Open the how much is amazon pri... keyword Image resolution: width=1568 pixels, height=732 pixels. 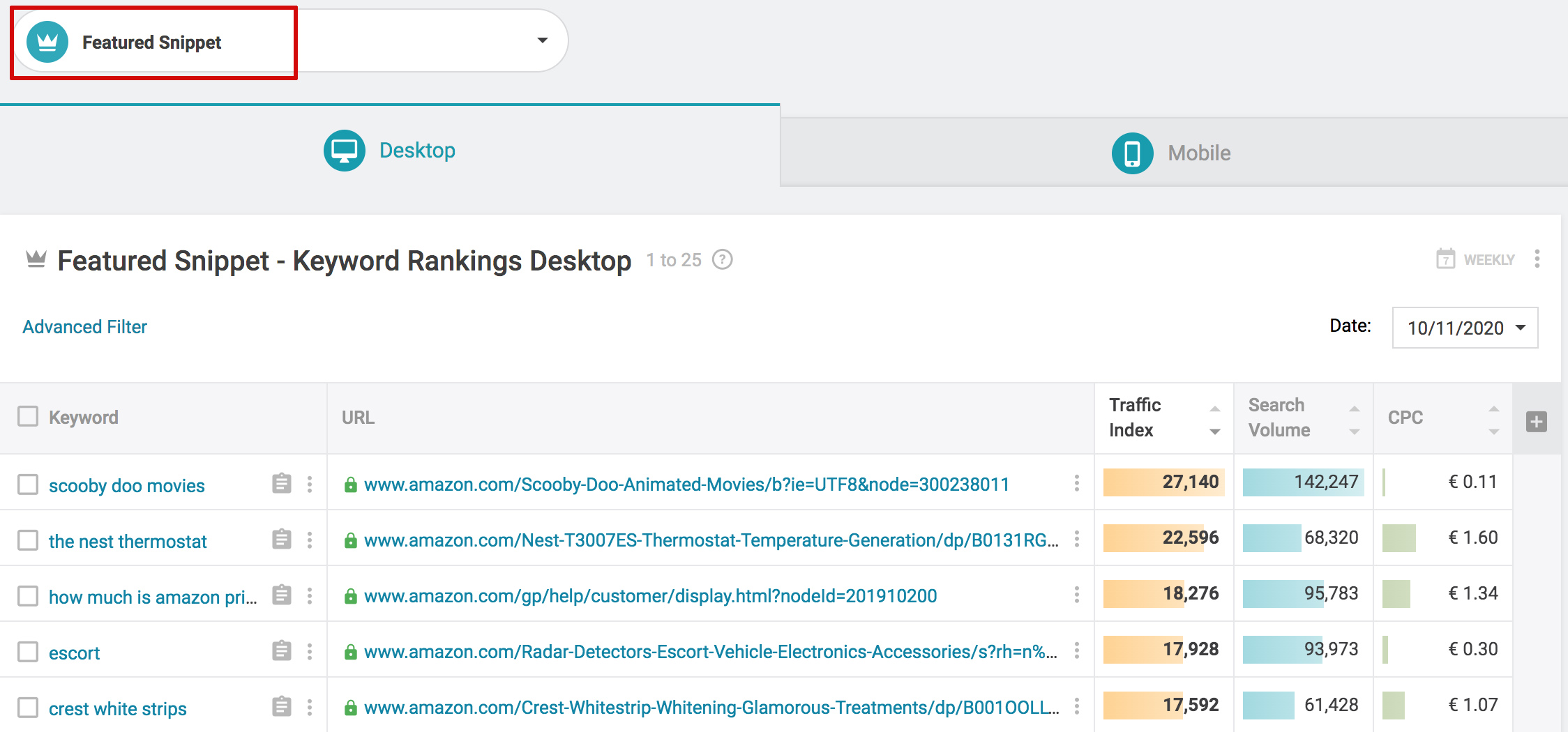click(153, 597)
